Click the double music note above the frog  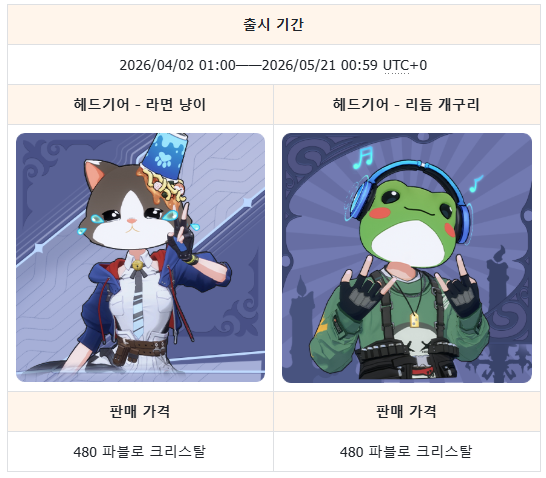tap(363, 157)
